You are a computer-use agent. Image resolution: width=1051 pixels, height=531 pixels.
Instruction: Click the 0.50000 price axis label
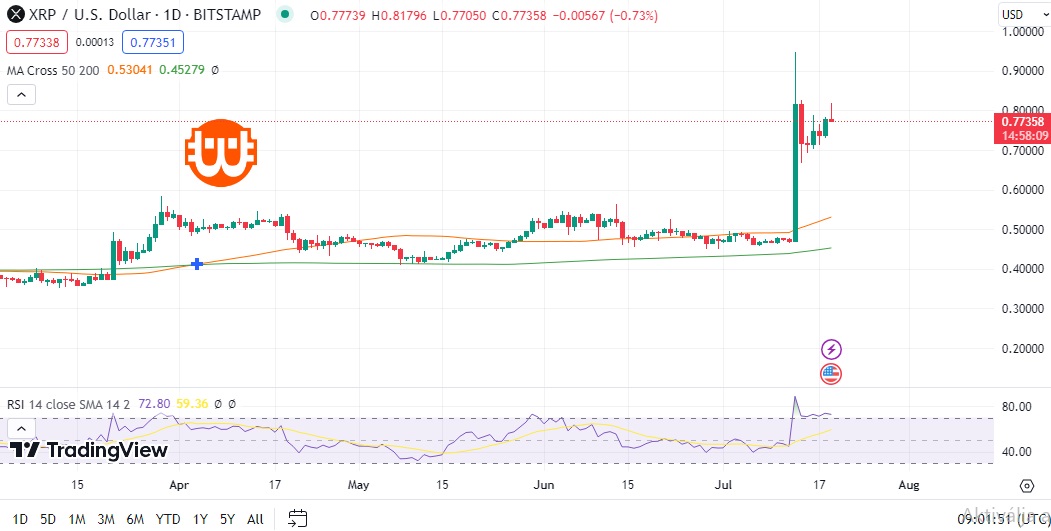[x=1023, y=230]
